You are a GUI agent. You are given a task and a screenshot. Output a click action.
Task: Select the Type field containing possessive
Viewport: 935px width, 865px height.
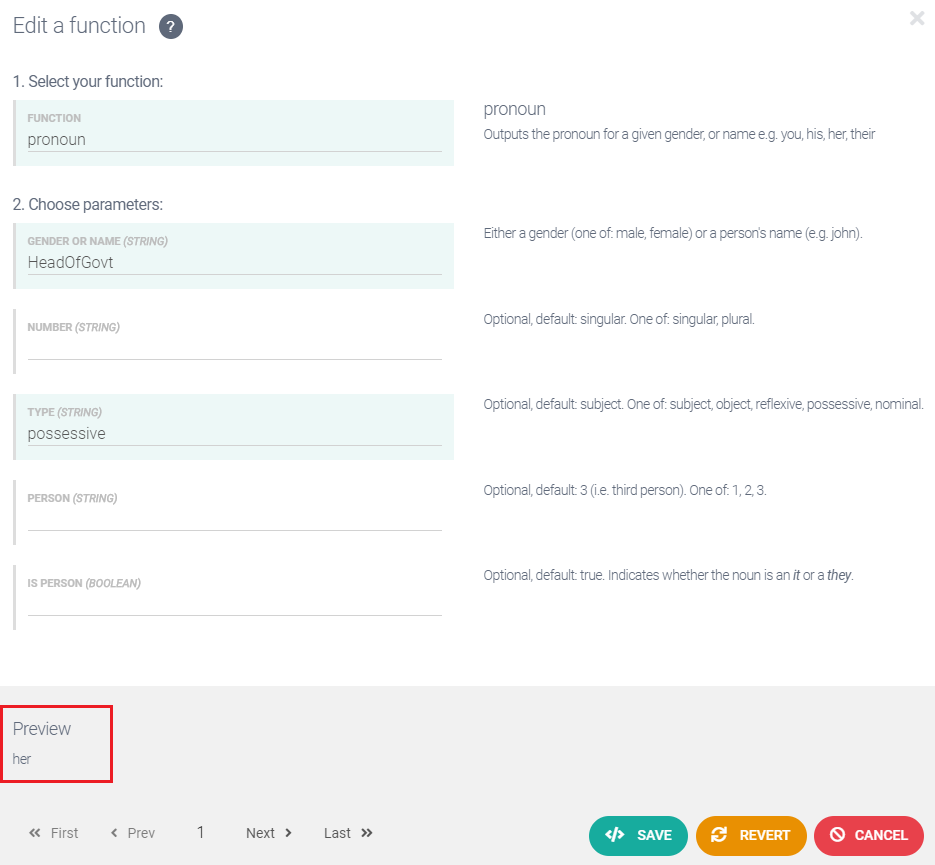[x=234, y=433]
